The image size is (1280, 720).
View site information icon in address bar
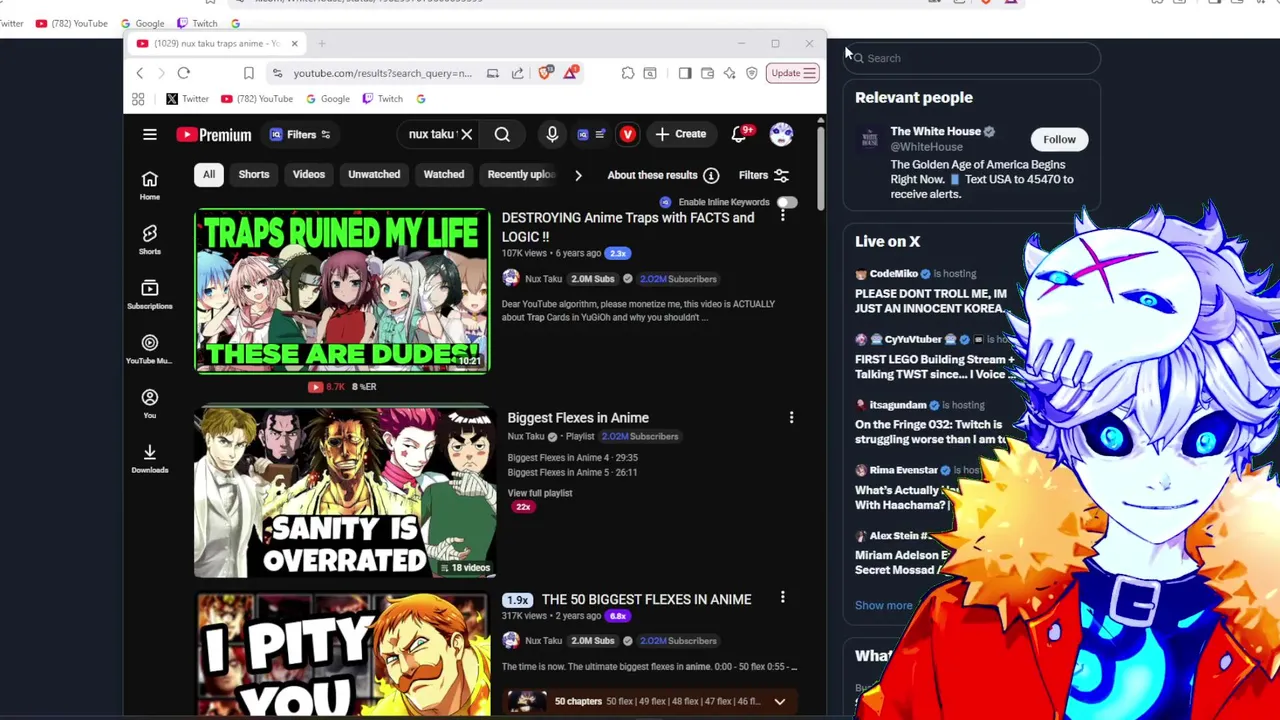(x=277, y=73)
